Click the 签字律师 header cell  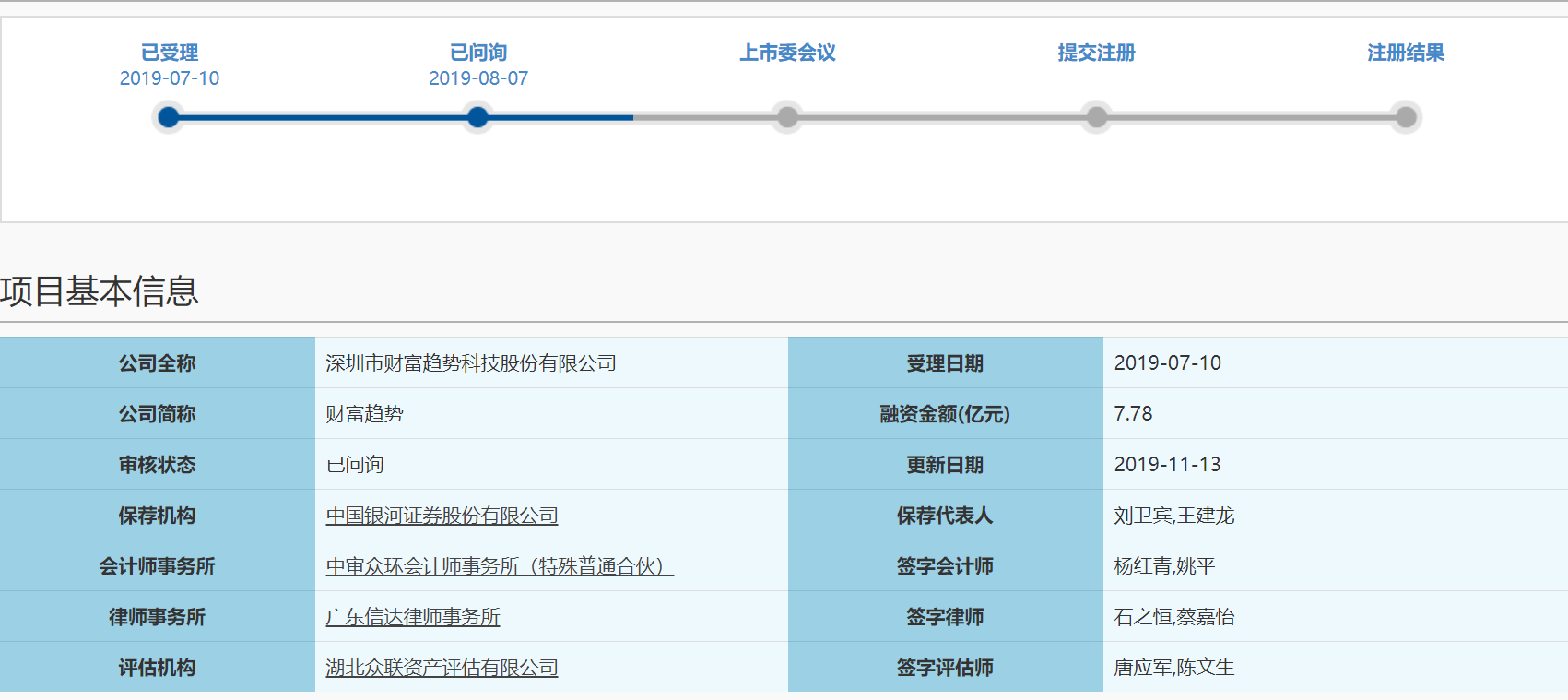pyautogui.click(x=946, y=616)
